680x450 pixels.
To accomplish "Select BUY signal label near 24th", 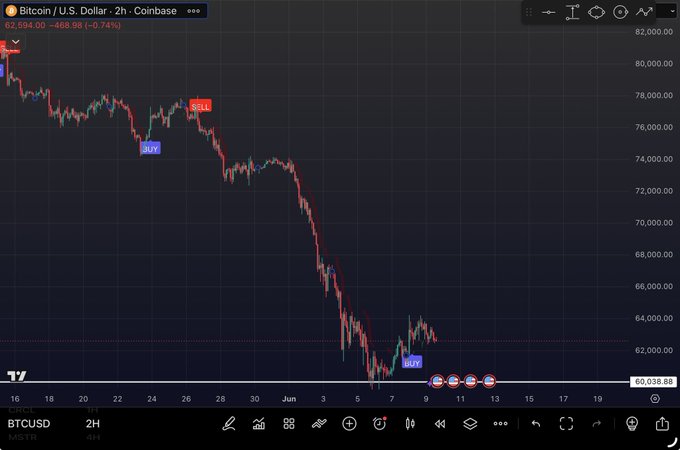I will click(150, 149).
